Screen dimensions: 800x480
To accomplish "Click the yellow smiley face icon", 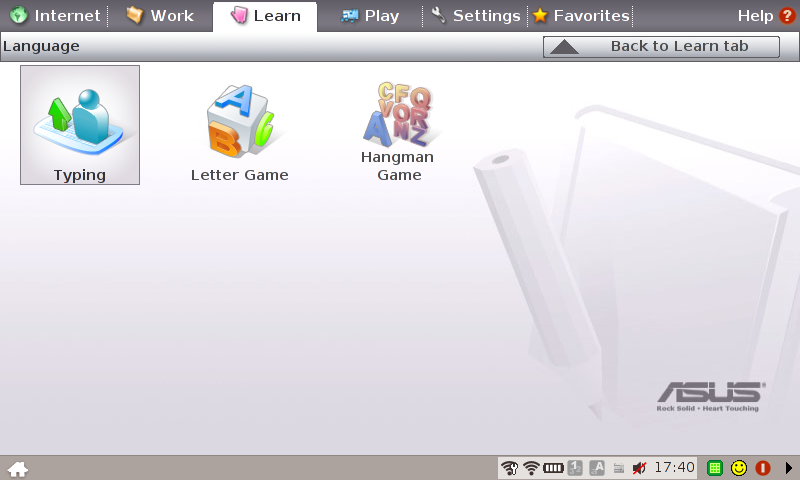I will [x=739, y=468].
